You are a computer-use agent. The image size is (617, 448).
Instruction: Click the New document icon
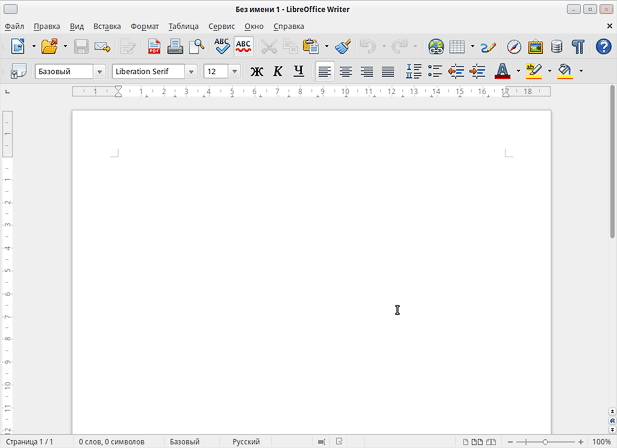[18, 46]
